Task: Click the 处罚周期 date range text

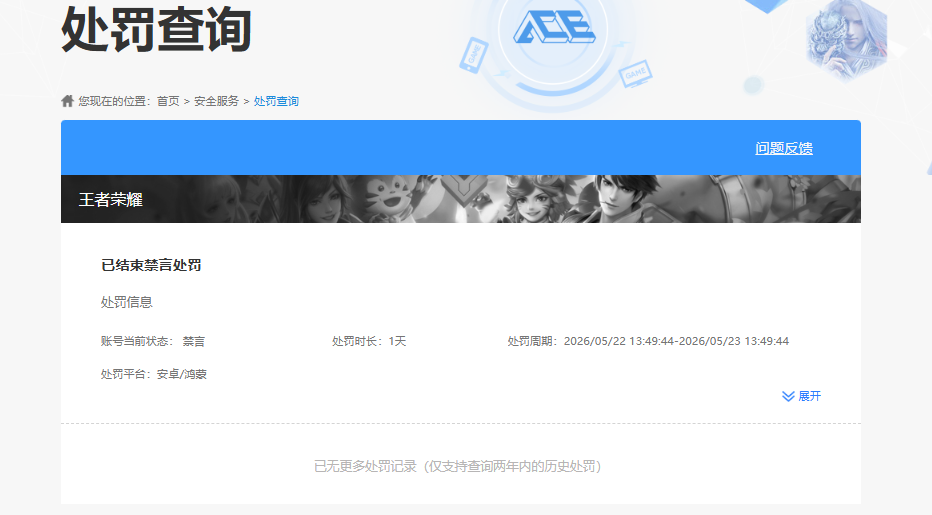Action: 648,341
